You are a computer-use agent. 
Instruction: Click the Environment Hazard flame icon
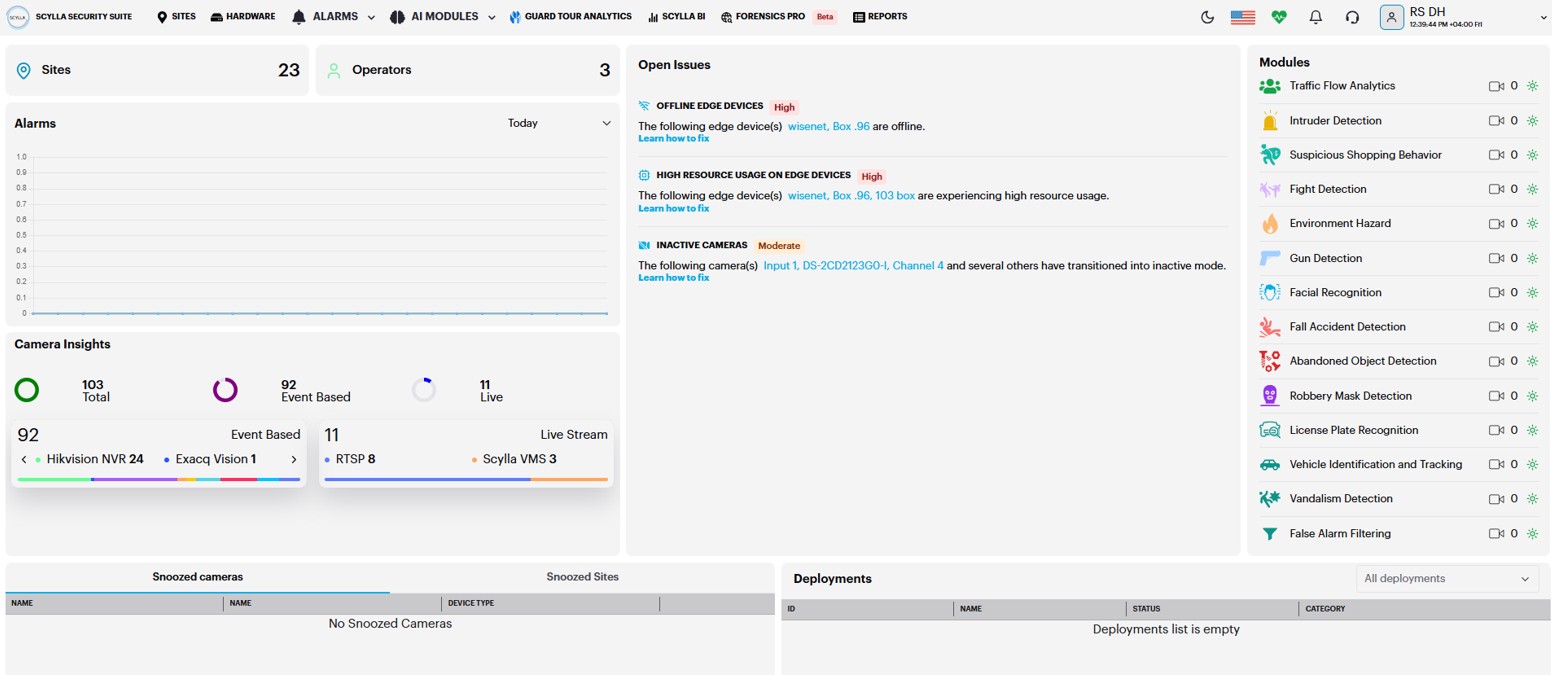click(1270, 224)
